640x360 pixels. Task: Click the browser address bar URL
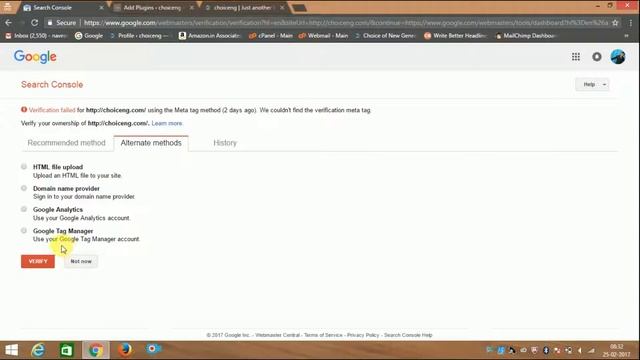click(345, 23)
